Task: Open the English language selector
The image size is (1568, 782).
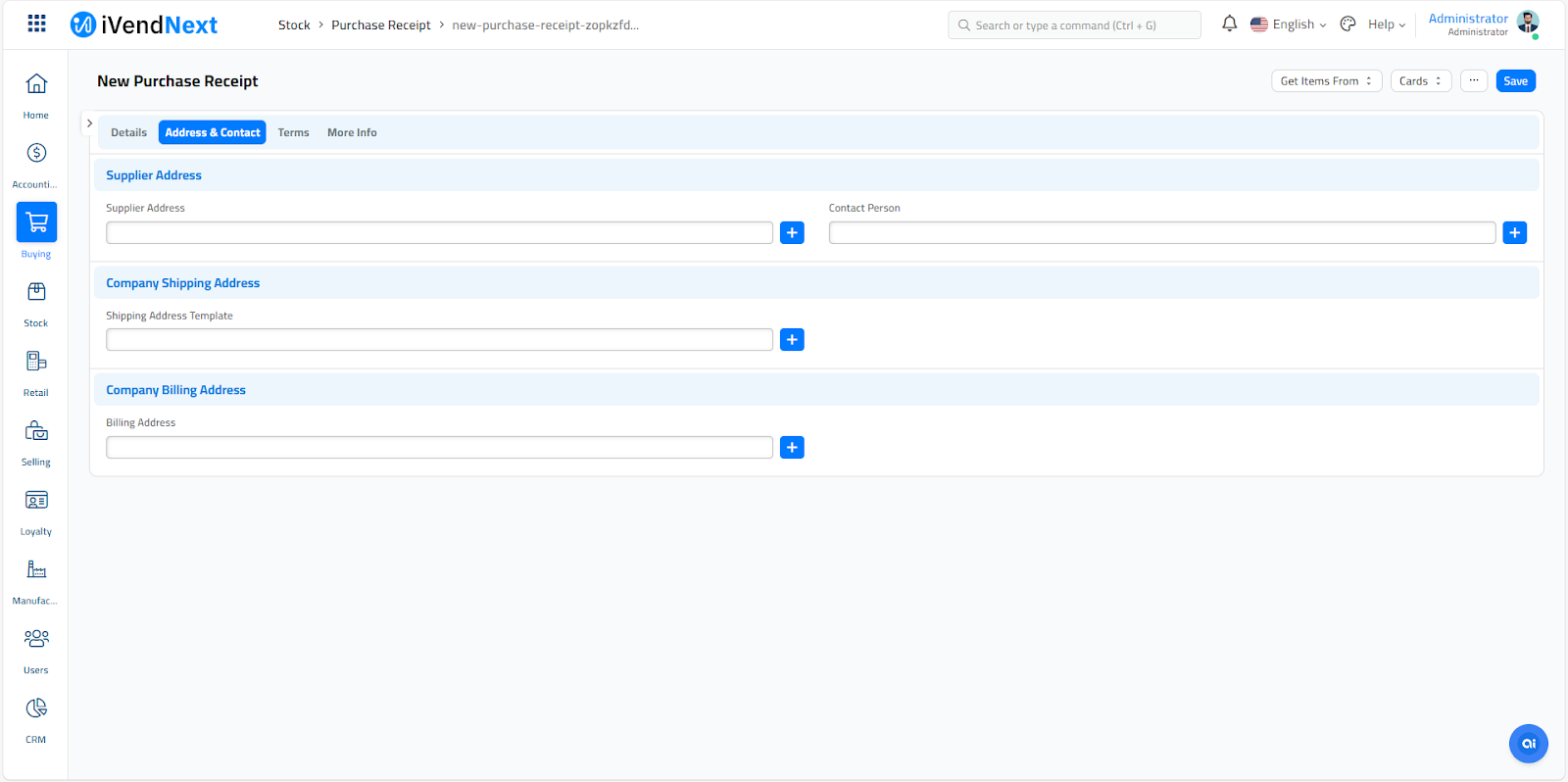Action: pyautogui.click(x=1288, y=24)
